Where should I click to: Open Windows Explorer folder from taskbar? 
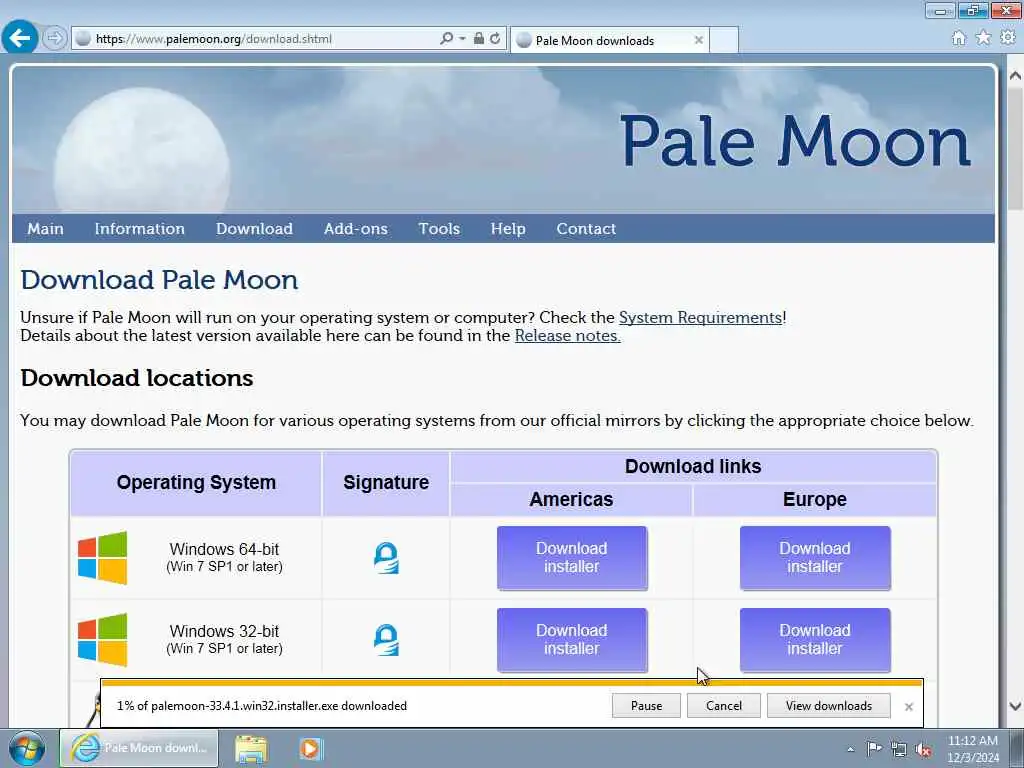pyautogui.click(x=251, y=749)
